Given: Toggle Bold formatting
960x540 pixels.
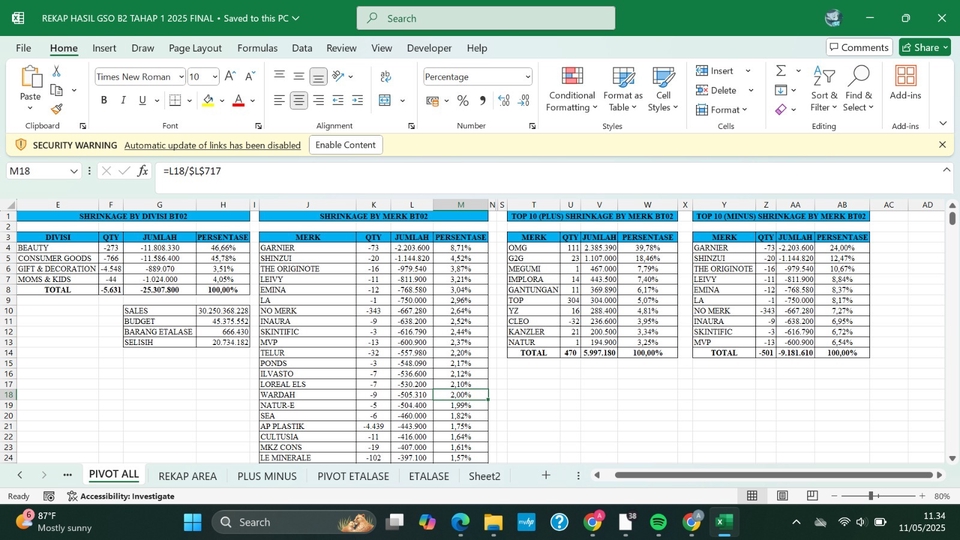Looking at the screenshot, I should [x=103, y=100].
